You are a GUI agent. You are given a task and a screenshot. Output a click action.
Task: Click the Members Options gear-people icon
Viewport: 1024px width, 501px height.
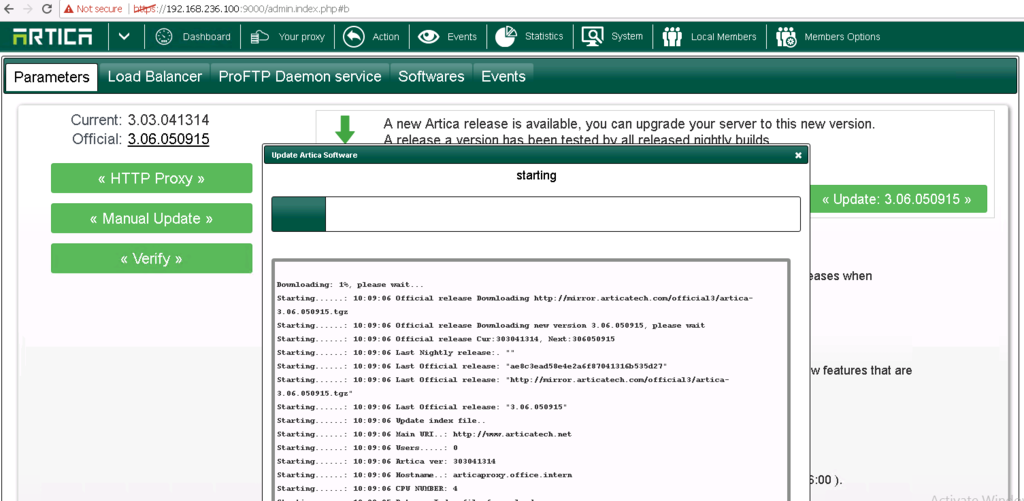coord(786,37)
